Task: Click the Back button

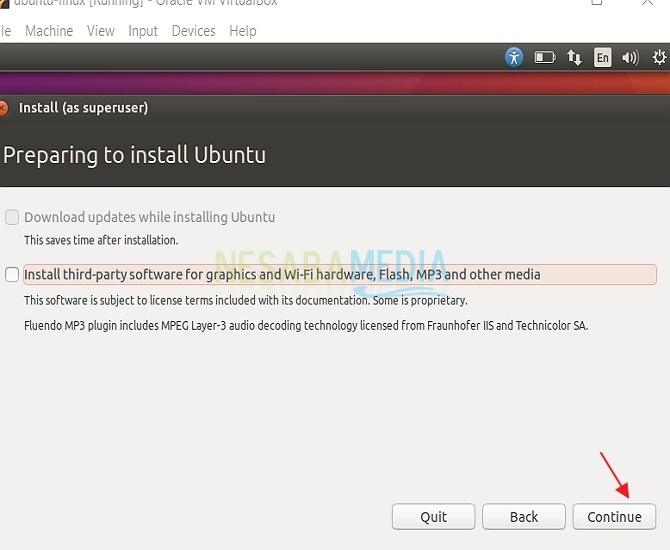Action: 524,517
